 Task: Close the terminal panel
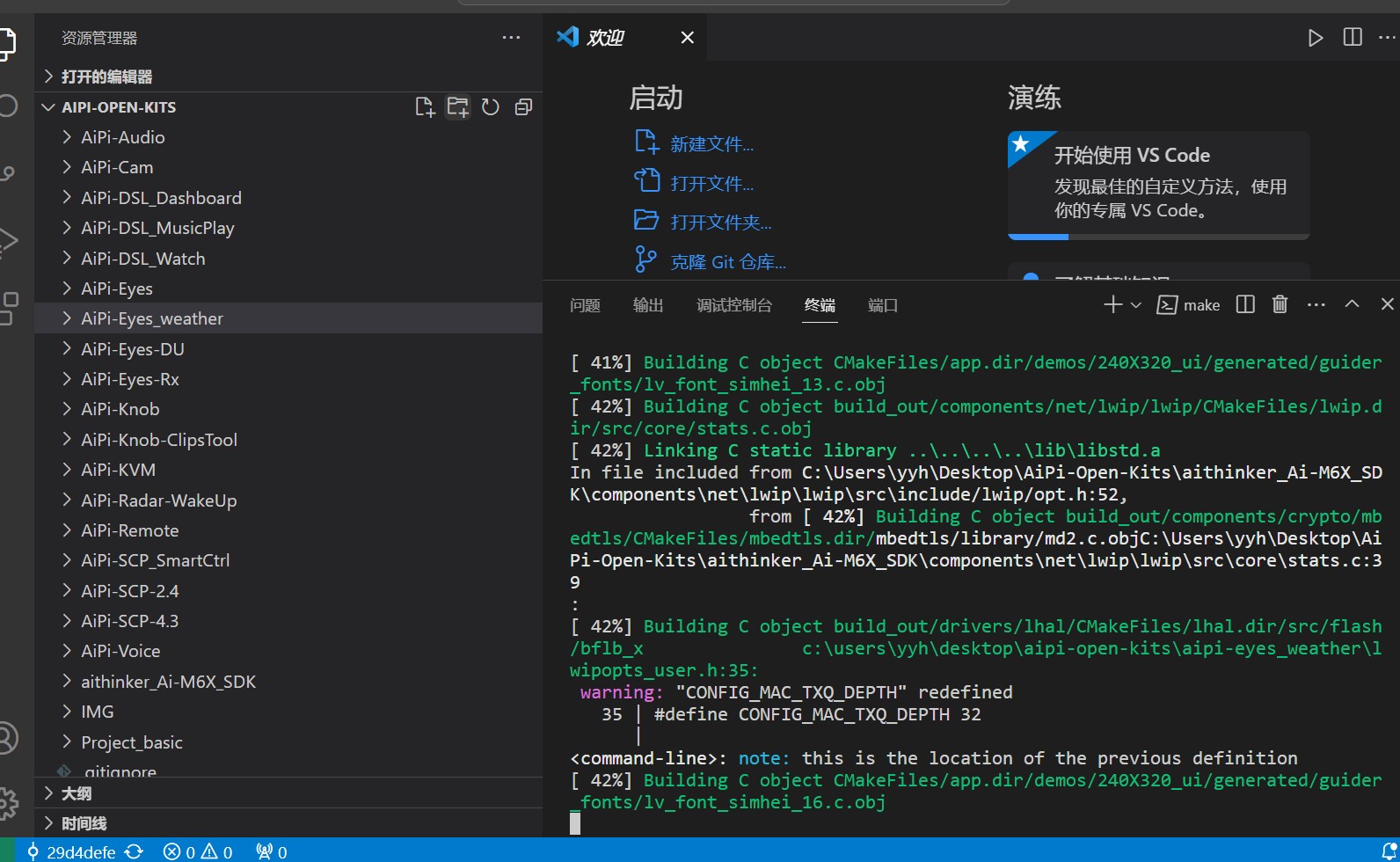(1388, 304)
